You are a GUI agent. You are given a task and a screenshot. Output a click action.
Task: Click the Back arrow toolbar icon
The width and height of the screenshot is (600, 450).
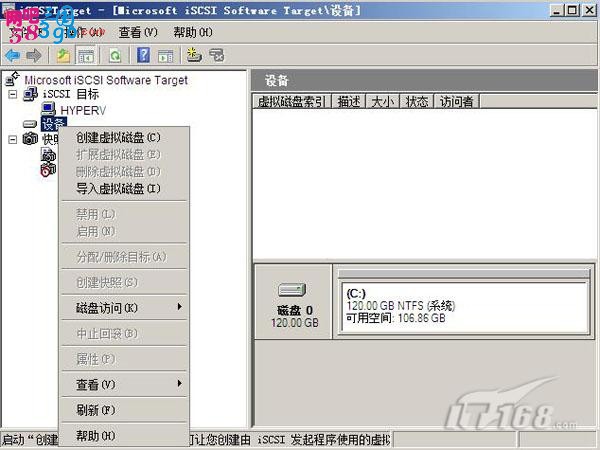13,56
